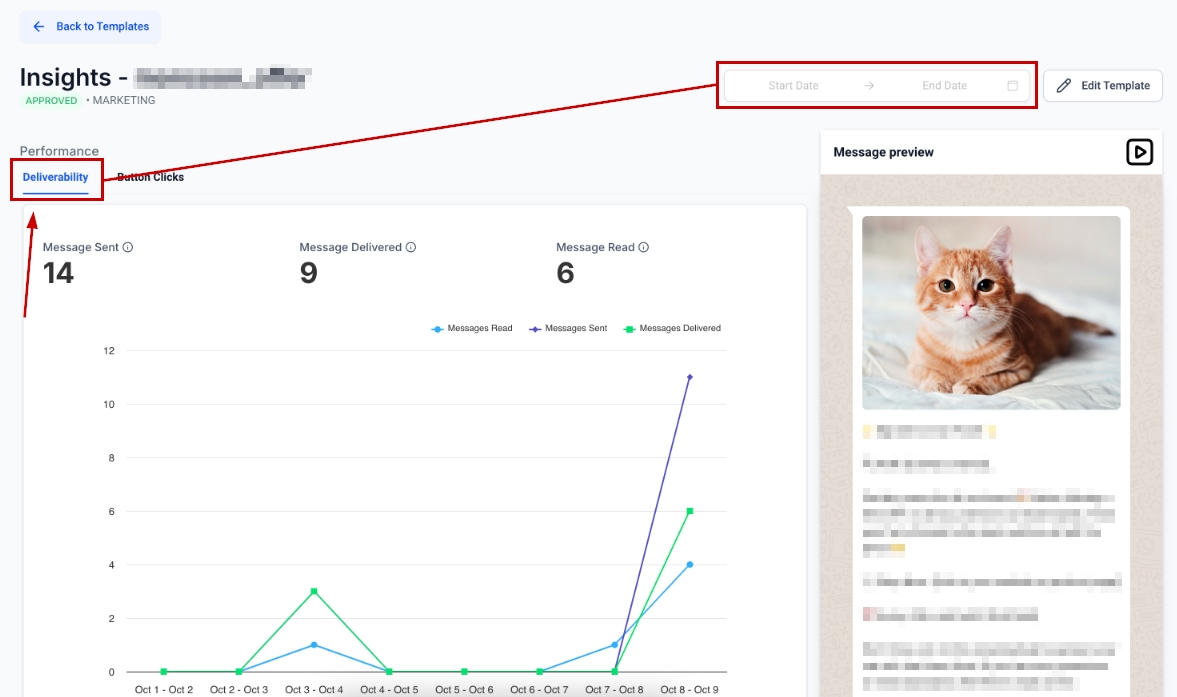Toggle the Messages Read legend series
The width and height of the screenshot is (1177, 697).
(472, 328)
